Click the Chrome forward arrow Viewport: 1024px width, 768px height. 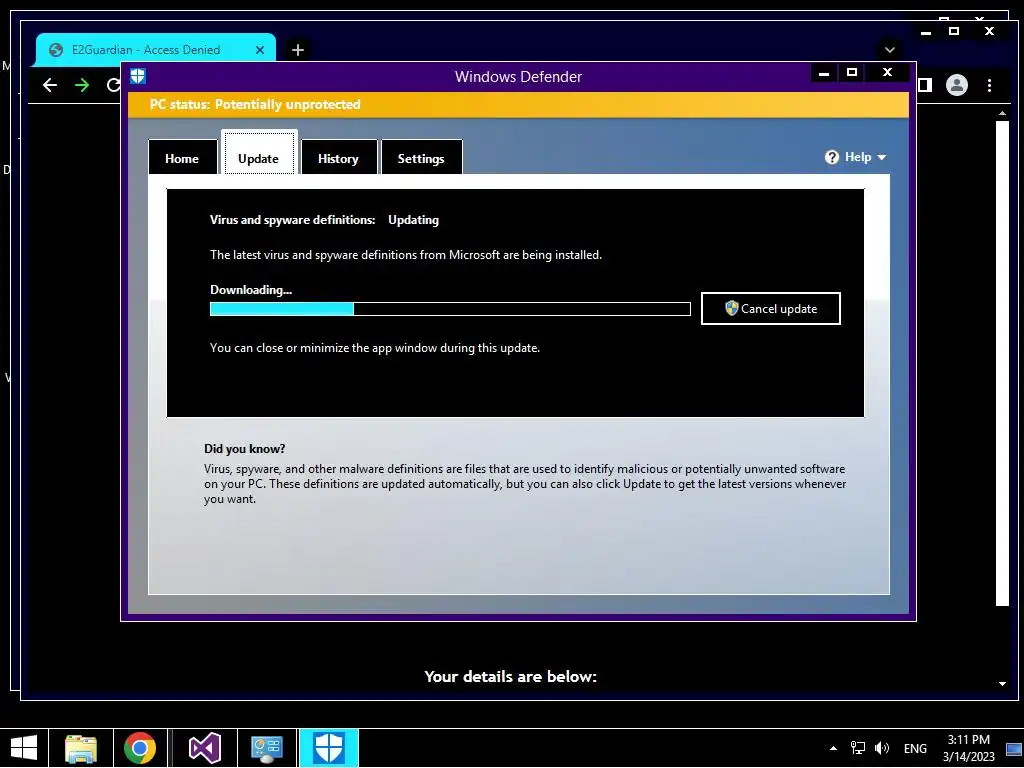82,86
